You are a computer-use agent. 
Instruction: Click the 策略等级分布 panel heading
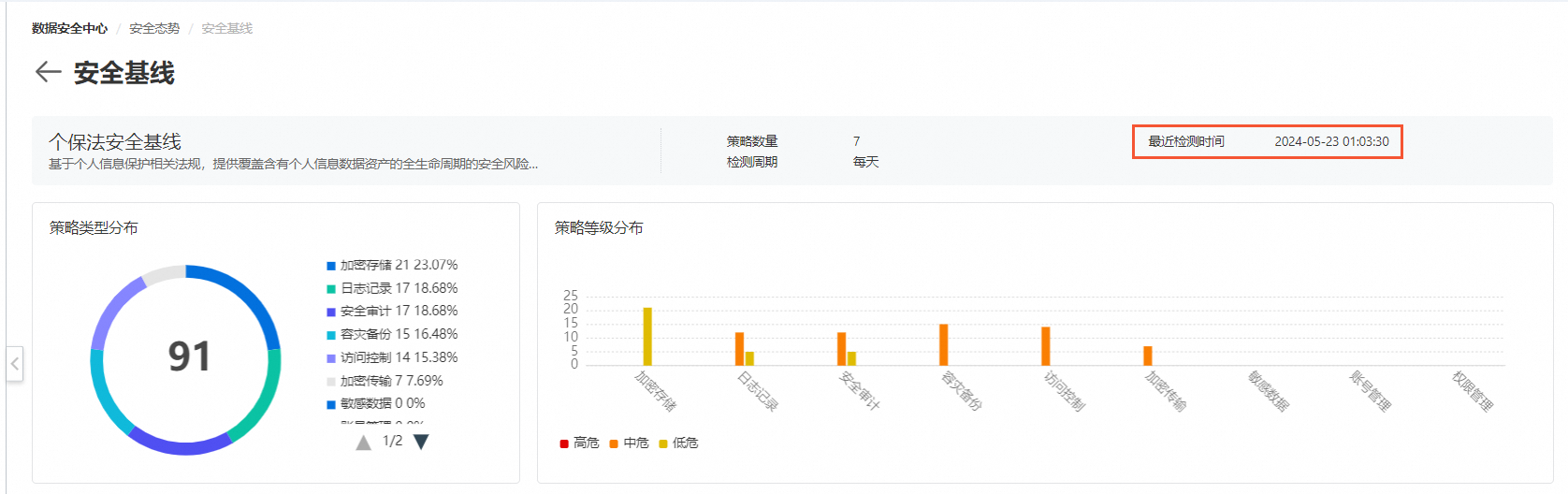599,227
